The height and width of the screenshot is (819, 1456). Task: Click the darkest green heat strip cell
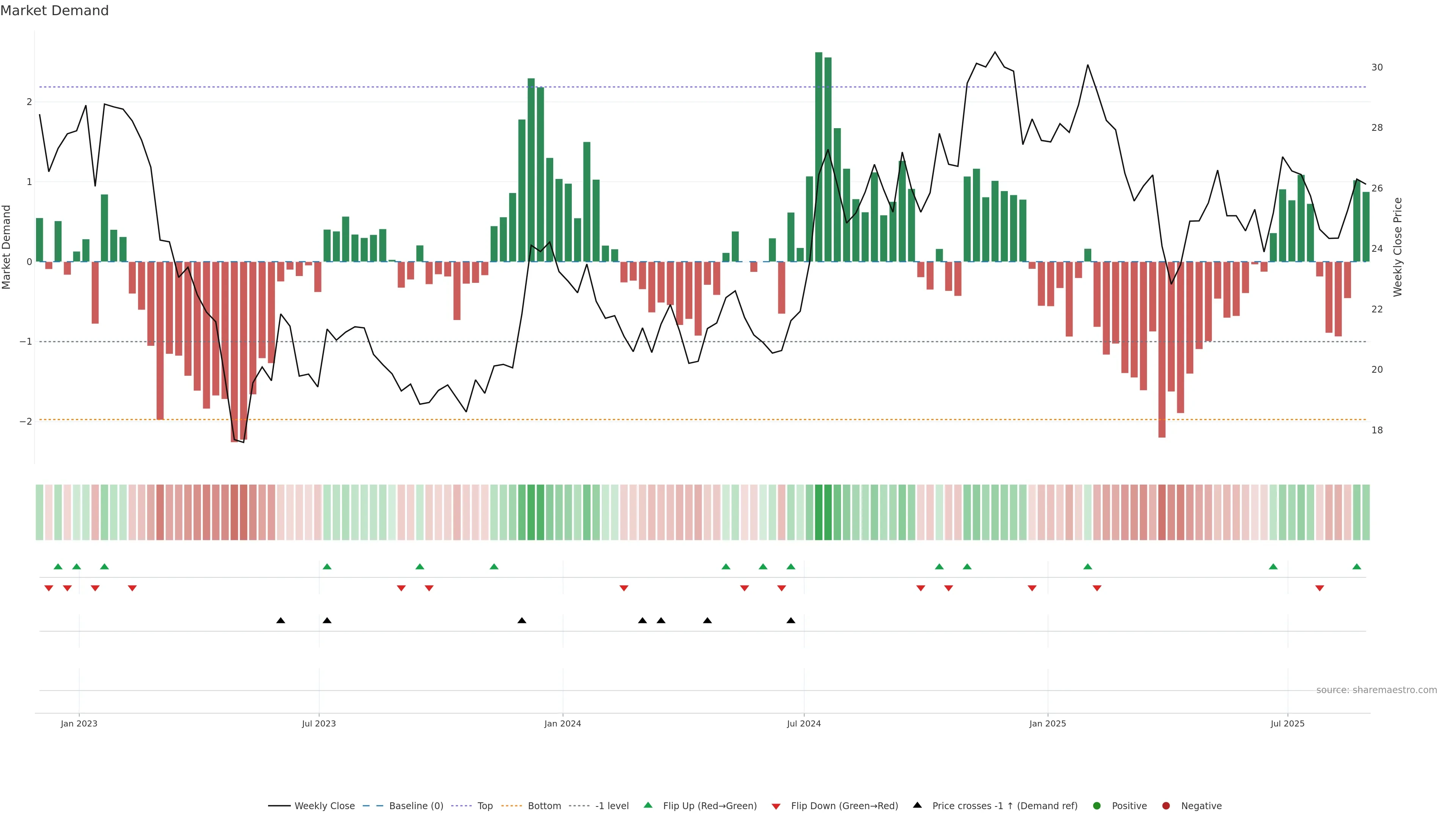[x=819, y=512]
